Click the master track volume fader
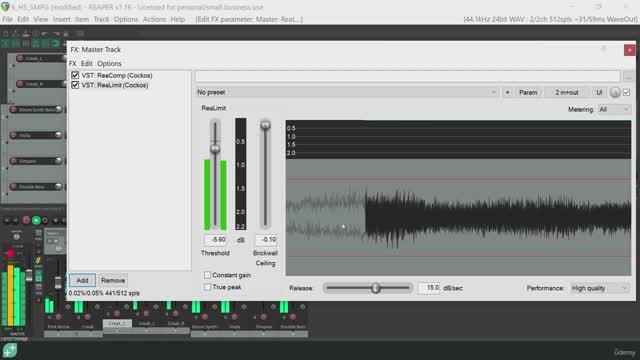Screen dimensions: 640x360 pos(29,276)
